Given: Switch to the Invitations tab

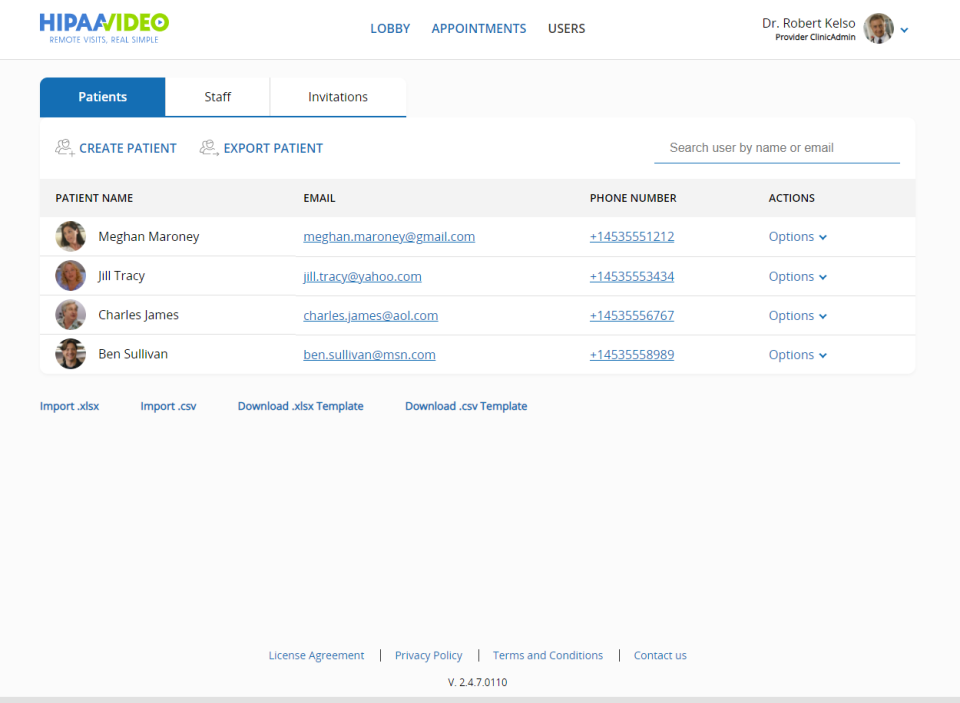Looking at the screenshot, I should pos(338,97).
